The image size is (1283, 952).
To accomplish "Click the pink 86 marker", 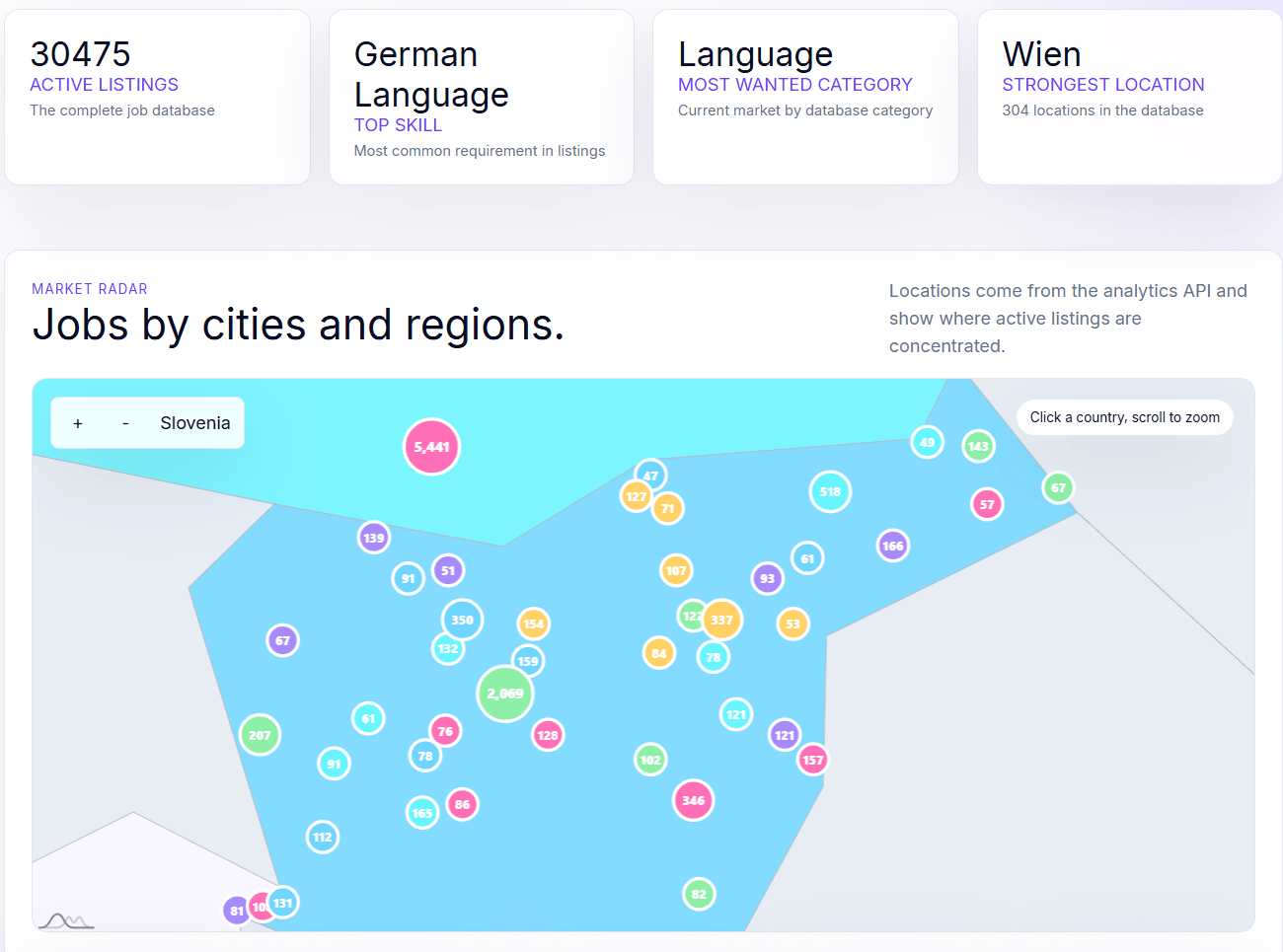I will click(462, 804).
